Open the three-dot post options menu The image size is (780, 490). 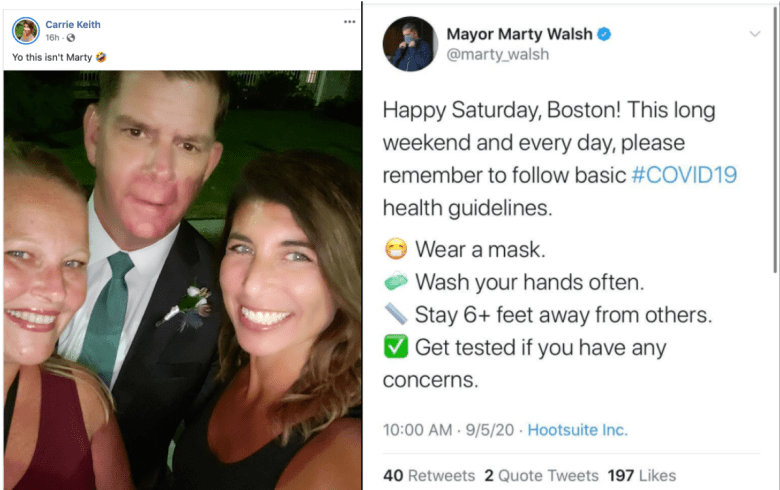point(349,22)
